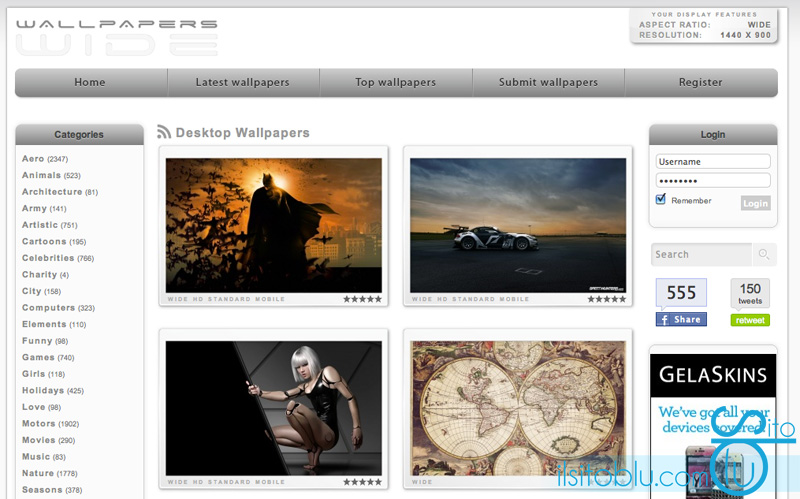
Task: Open the Top wallpapers tab
Action: (395, 82)
